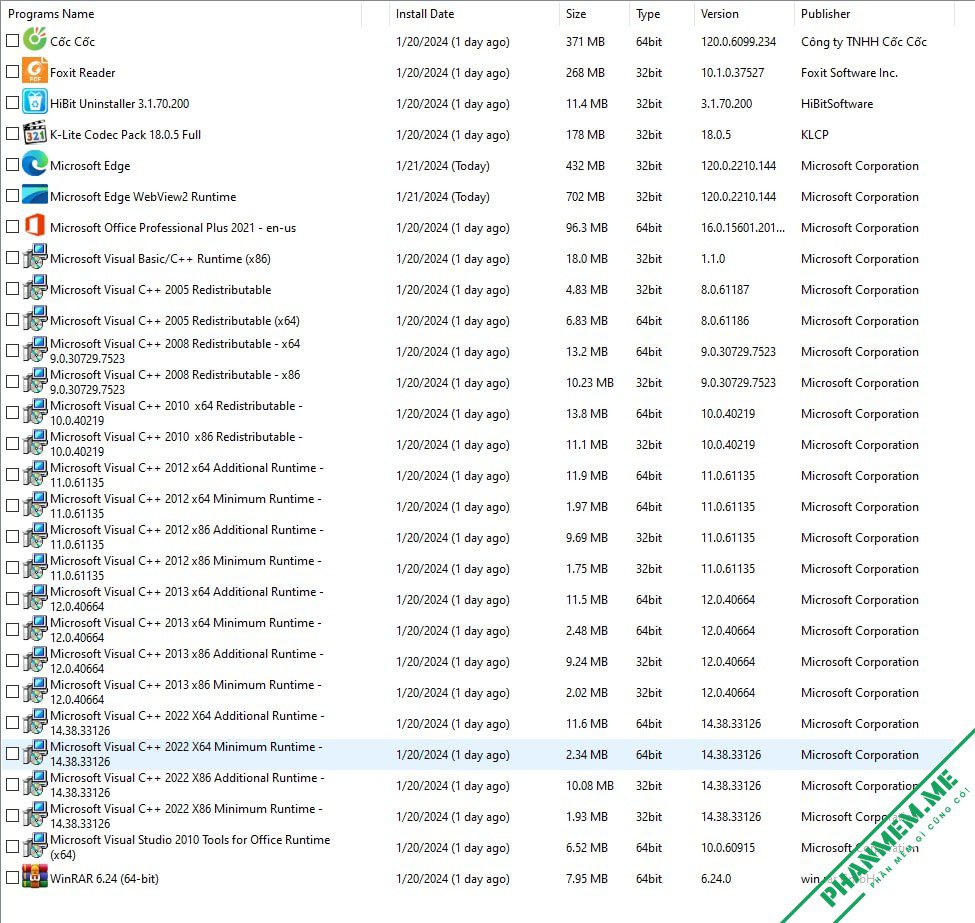The image size is (975, 923).
Task: Click the 96.3 MB size value
Action: coord(586,228)
